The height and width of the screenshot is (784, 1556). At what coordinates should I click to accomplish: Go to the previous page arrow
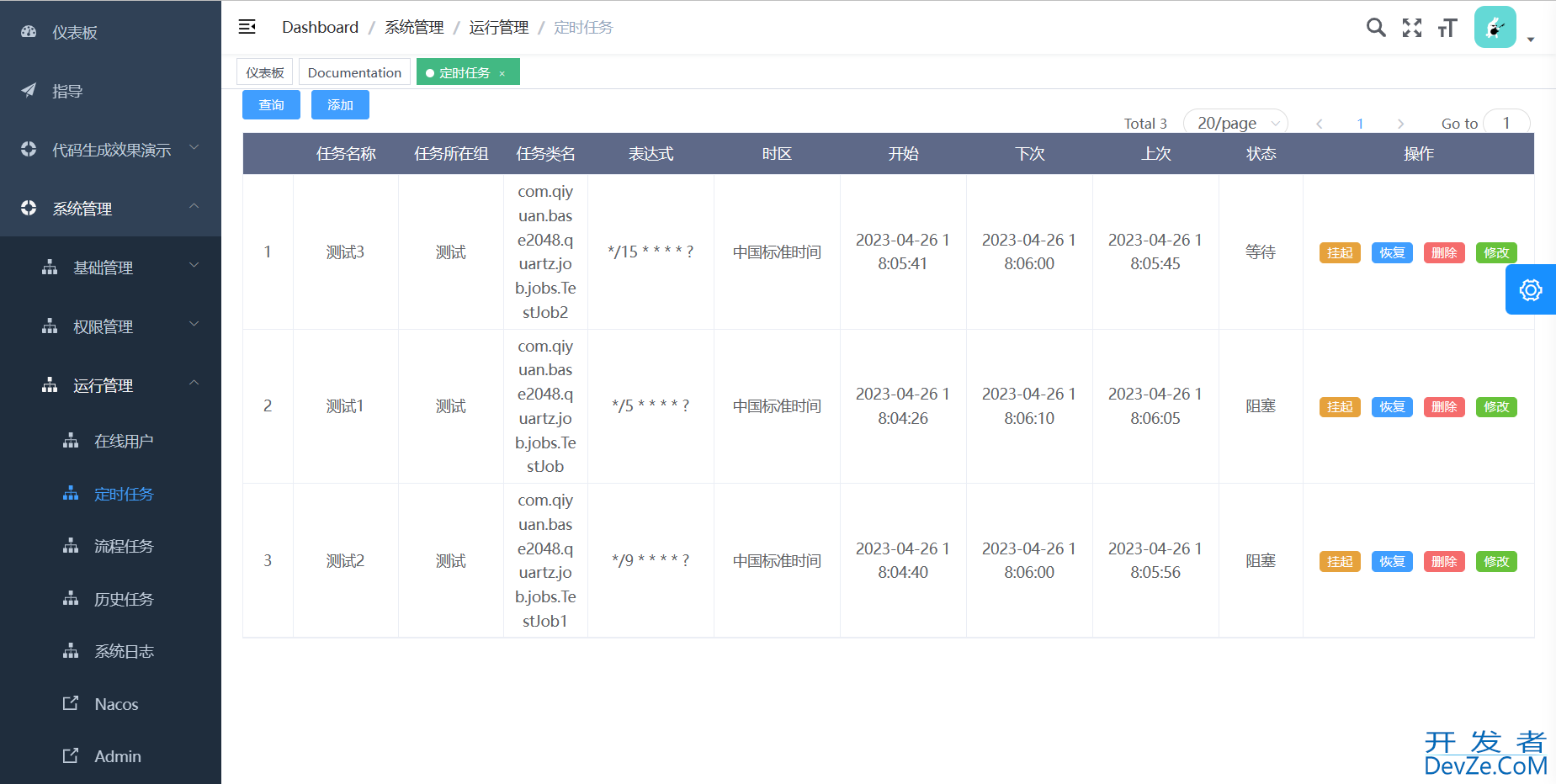[x=1320, y=124]
